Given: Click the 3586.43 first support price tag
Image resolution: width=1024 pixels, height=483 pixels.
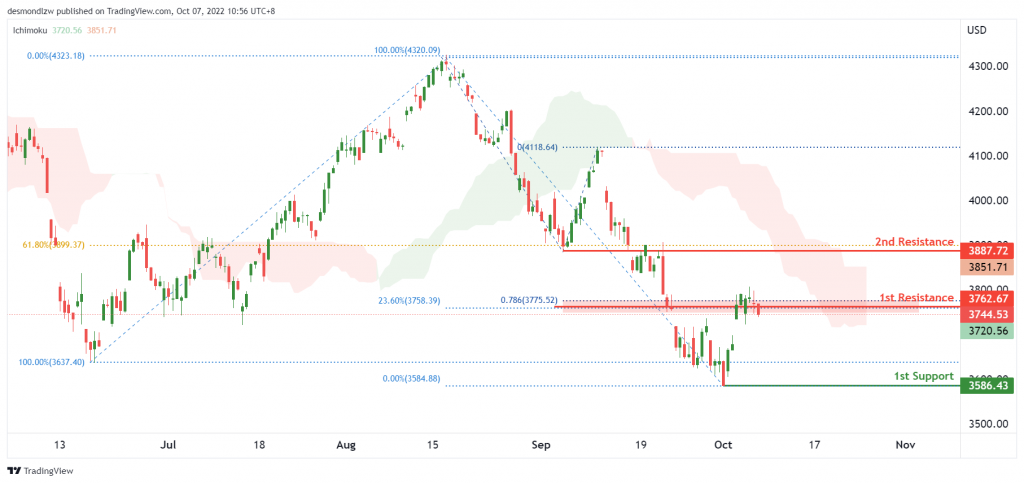Looking at the screenshot, I should (989, 386).
